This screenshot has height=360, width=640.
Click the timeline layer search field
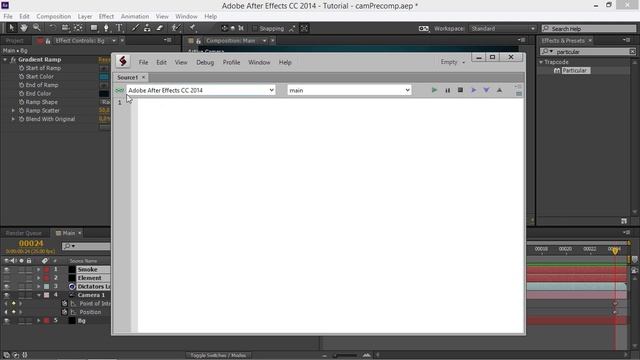[x=86, y=246]
